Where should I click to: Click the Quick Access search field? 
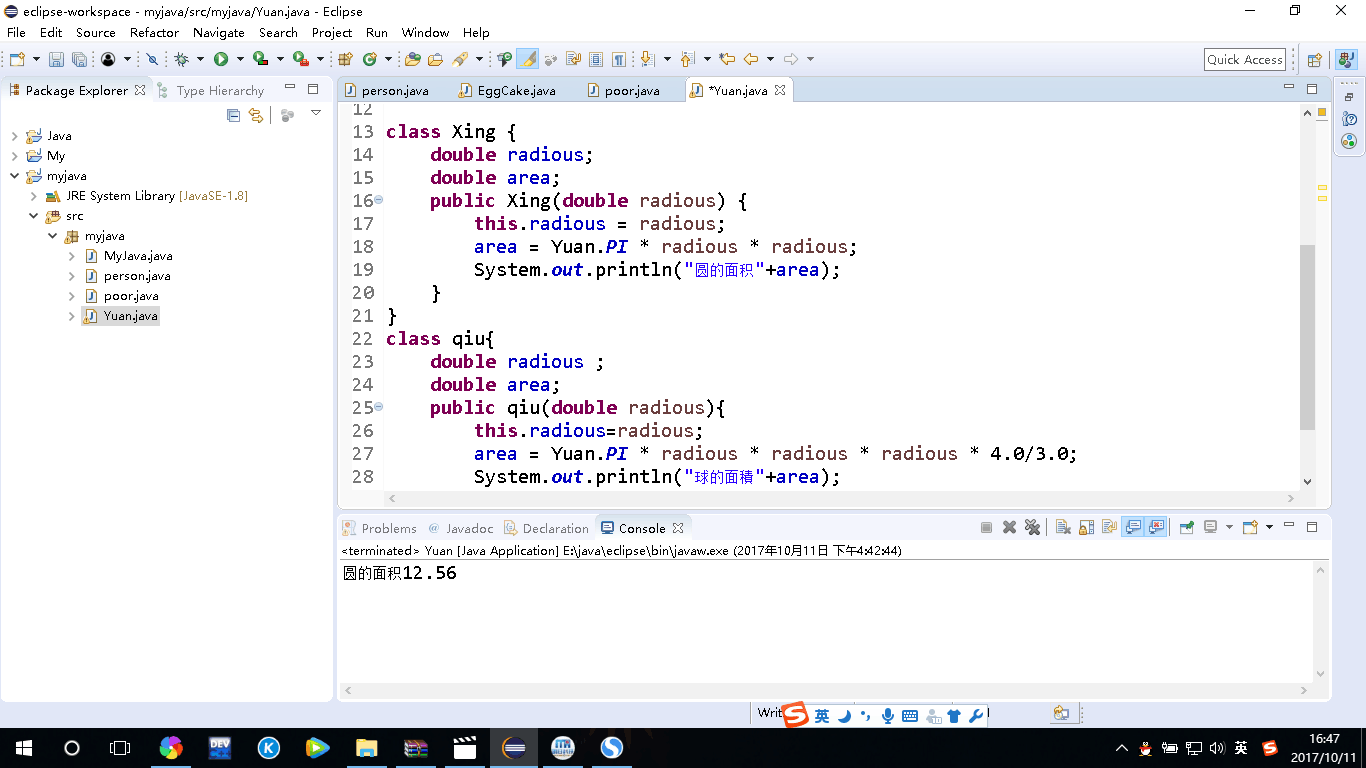1245,60
